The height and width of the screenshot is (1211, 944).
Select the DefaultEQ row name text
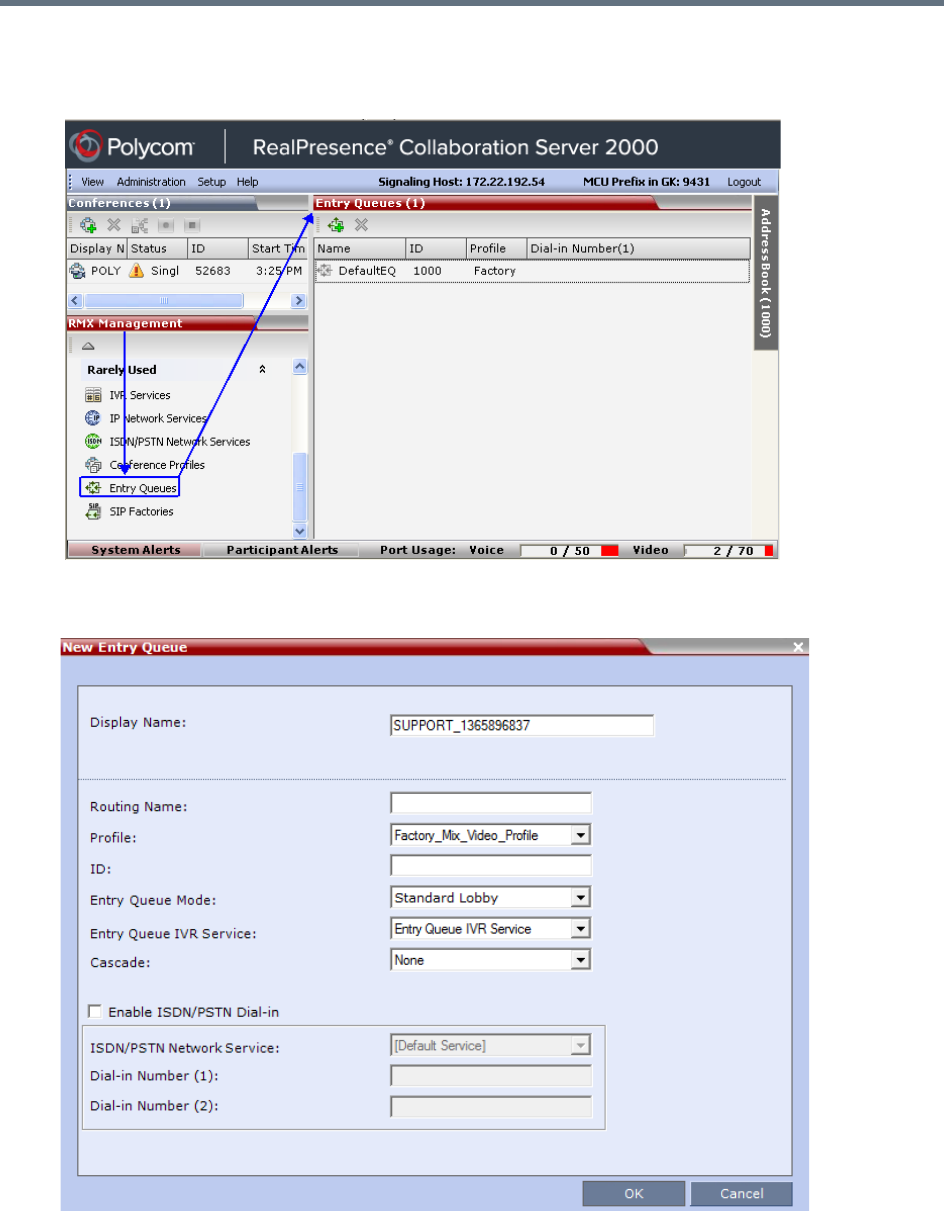point(367,271)
